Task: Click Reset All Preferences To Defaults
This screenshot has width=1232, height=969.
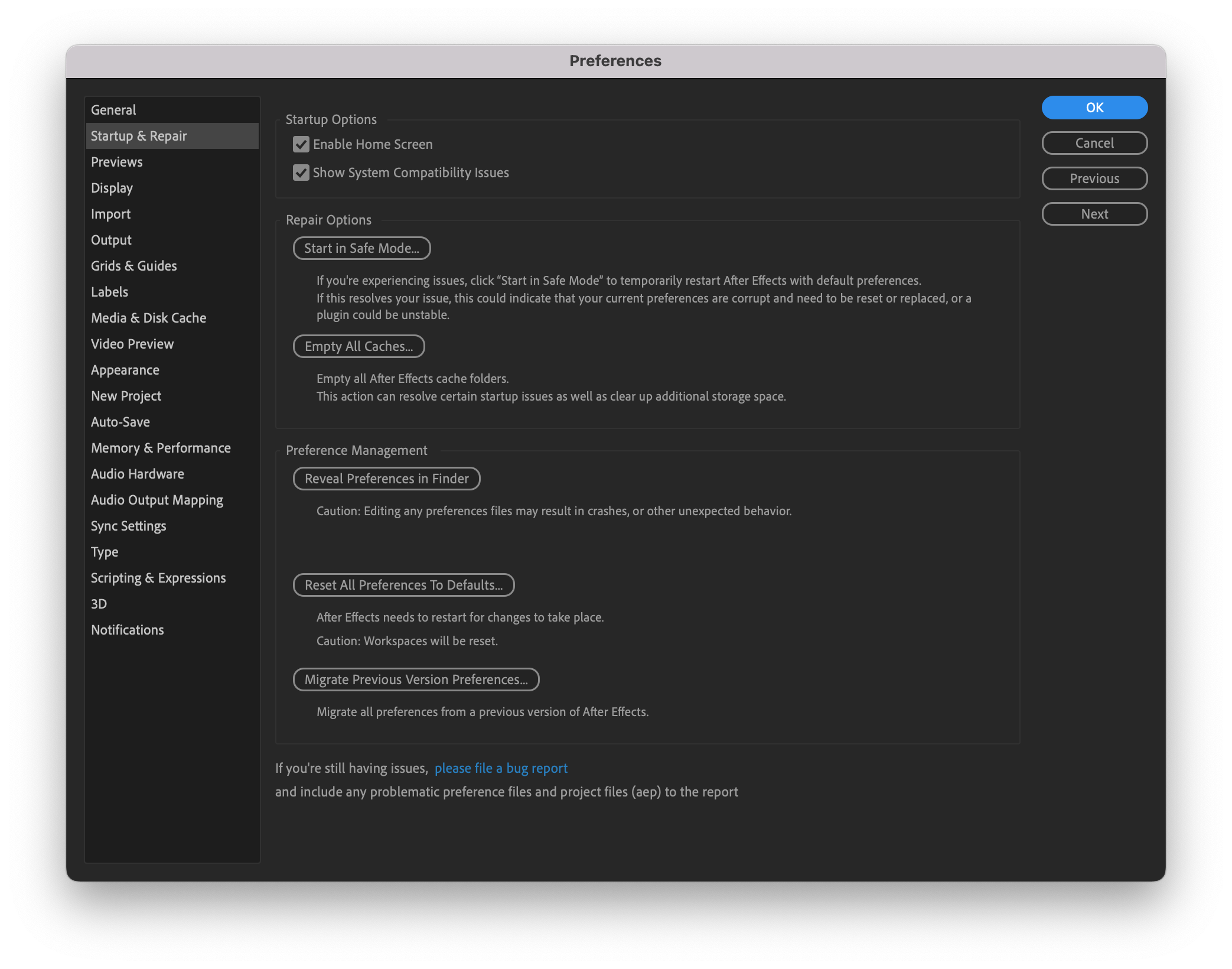Action: tap(403, 585)
